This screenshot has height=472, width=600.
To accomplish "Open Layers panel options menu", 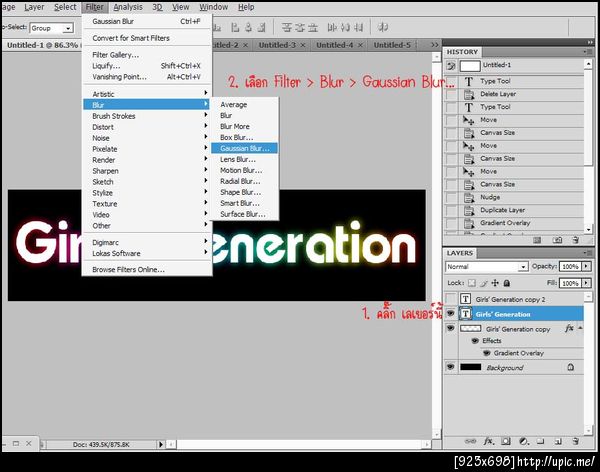I will tap(587, 253).
